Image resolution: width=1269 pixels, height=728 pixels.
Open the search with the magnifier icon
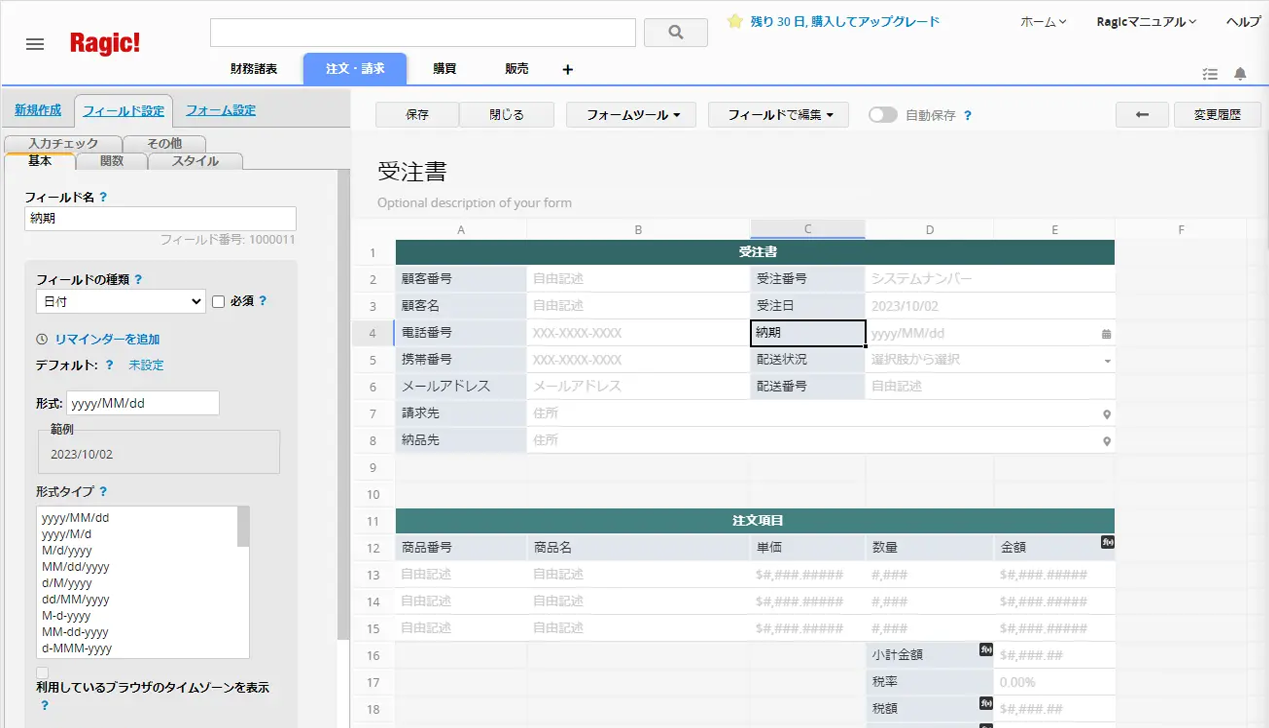[x=677, y=31]
